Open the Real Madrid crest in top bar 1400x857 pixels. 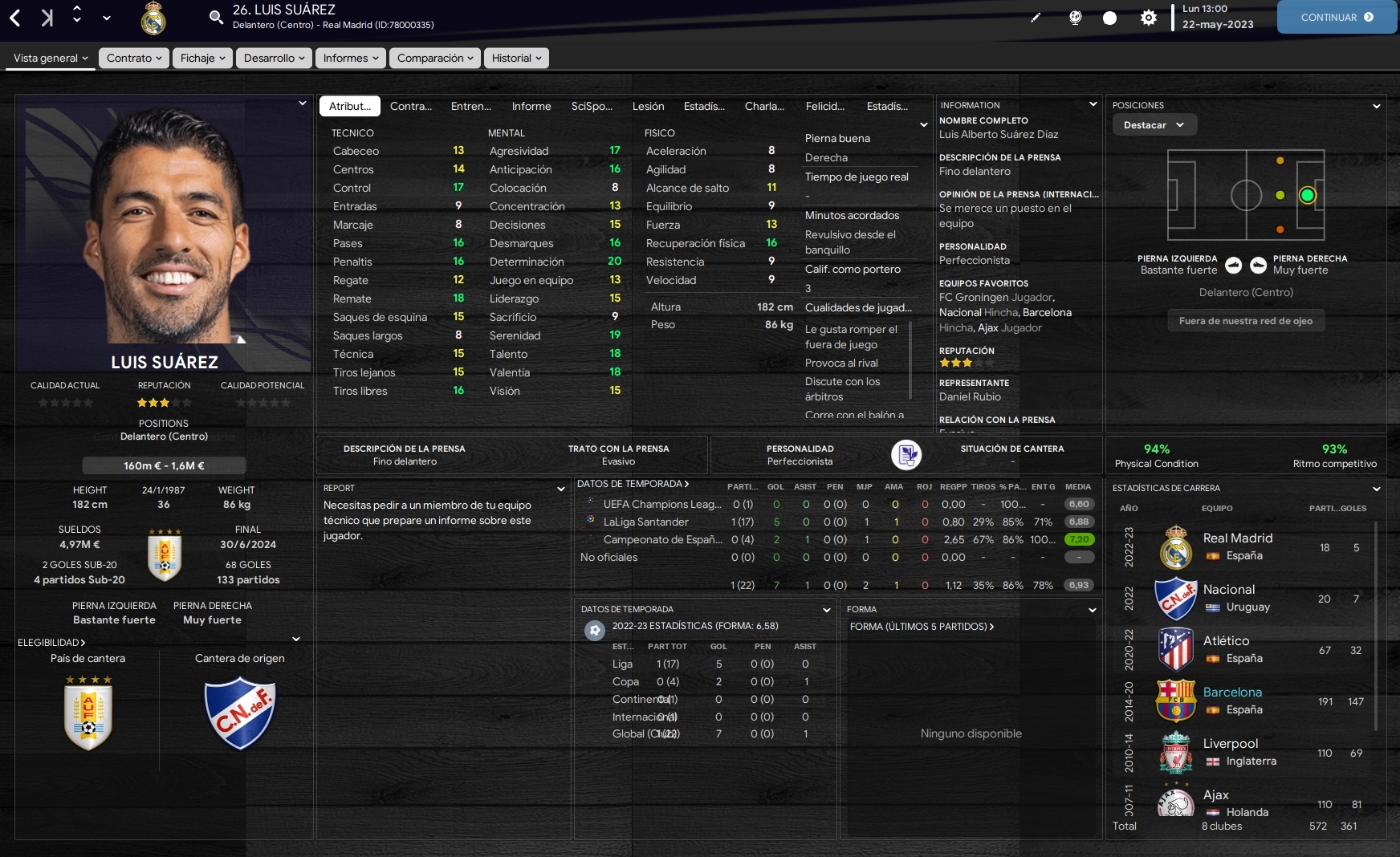(153, 18)
